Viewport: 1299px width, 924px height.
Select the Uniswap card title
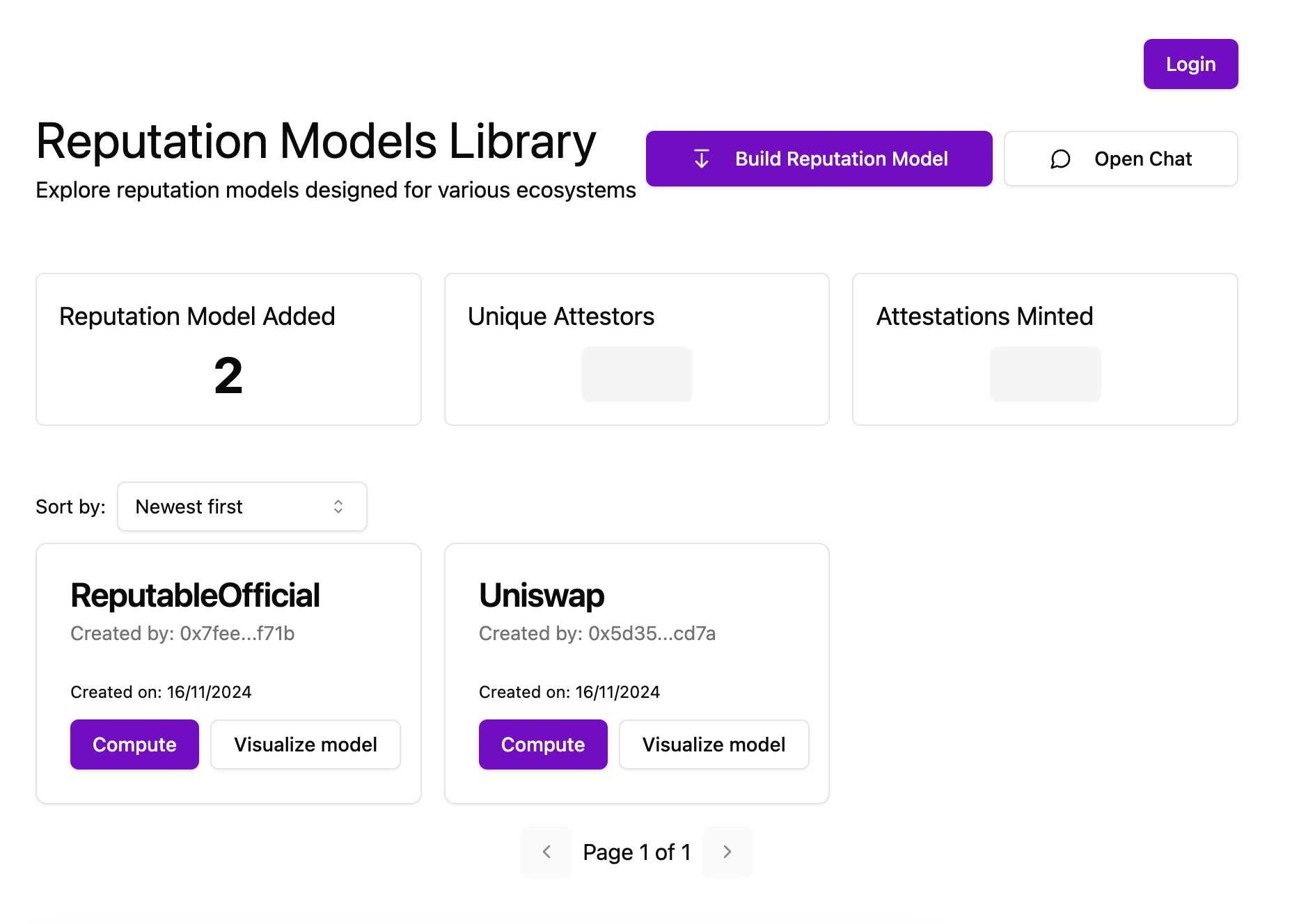pos(542,596)
